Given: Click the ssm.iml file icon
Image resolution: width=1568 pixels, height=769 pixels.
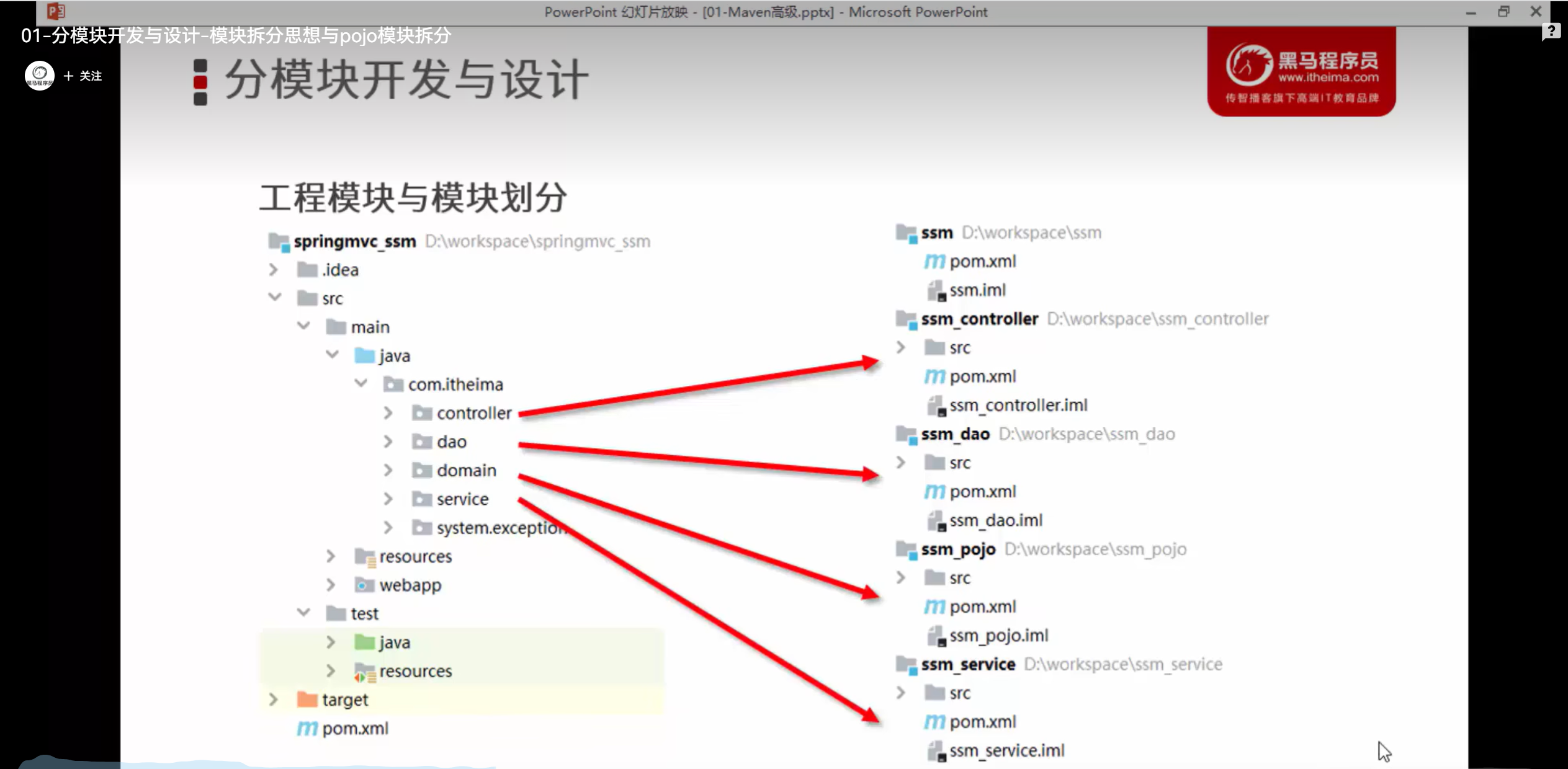Looking at the screenshot, I should [x=936, y=290].
